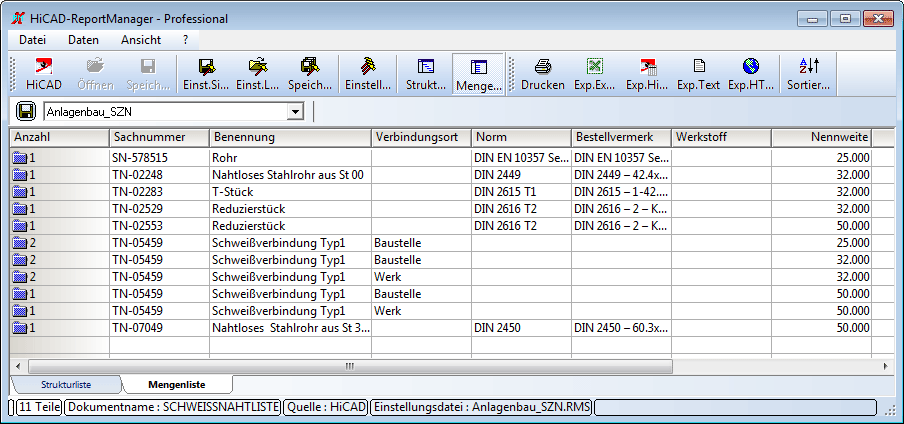The image size is (904, 424).
Task: Click the Exp.HT... globe icon
Action: click(751, 66)
